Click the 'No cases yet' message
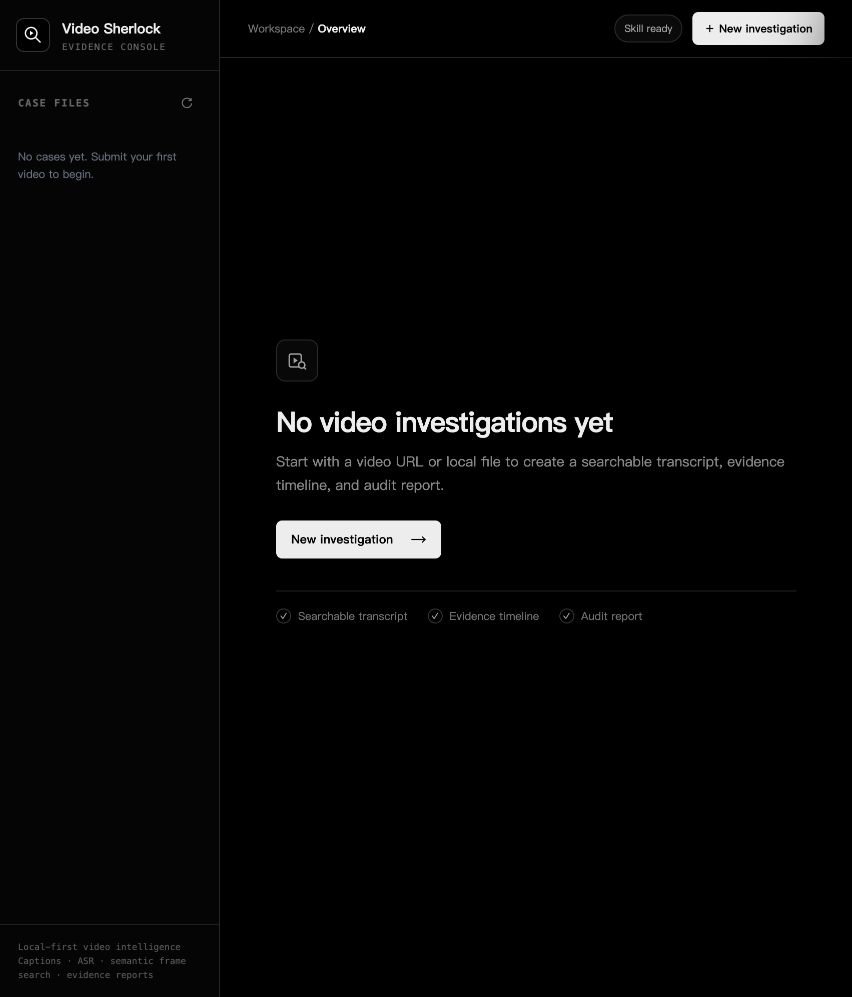The width and height of the screenshot is (852, 997). click(97, 165)
